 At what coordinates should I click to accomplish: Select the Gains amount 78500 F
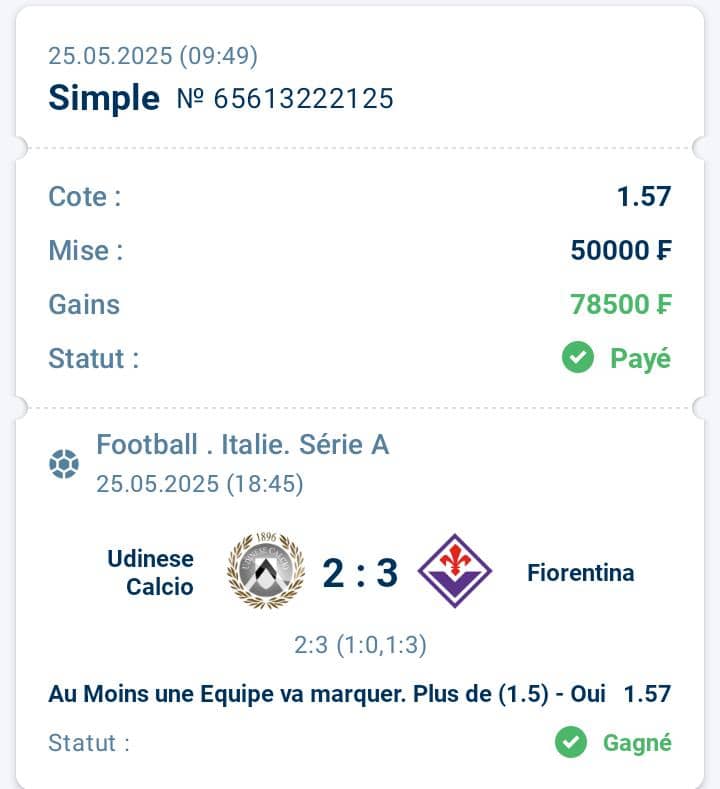point(621,304)
